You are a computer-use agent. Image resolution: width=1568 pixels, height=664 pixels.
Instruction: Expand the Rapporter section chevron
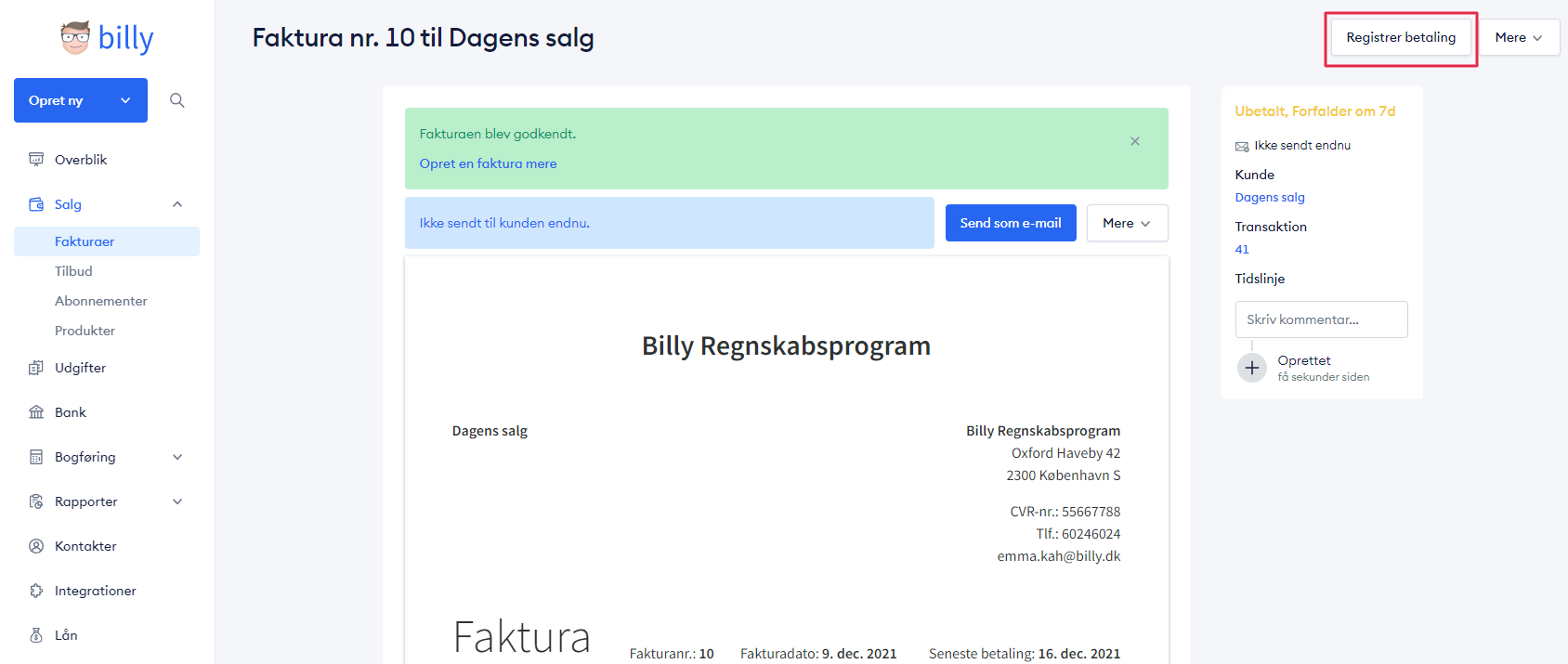[177, 501]
